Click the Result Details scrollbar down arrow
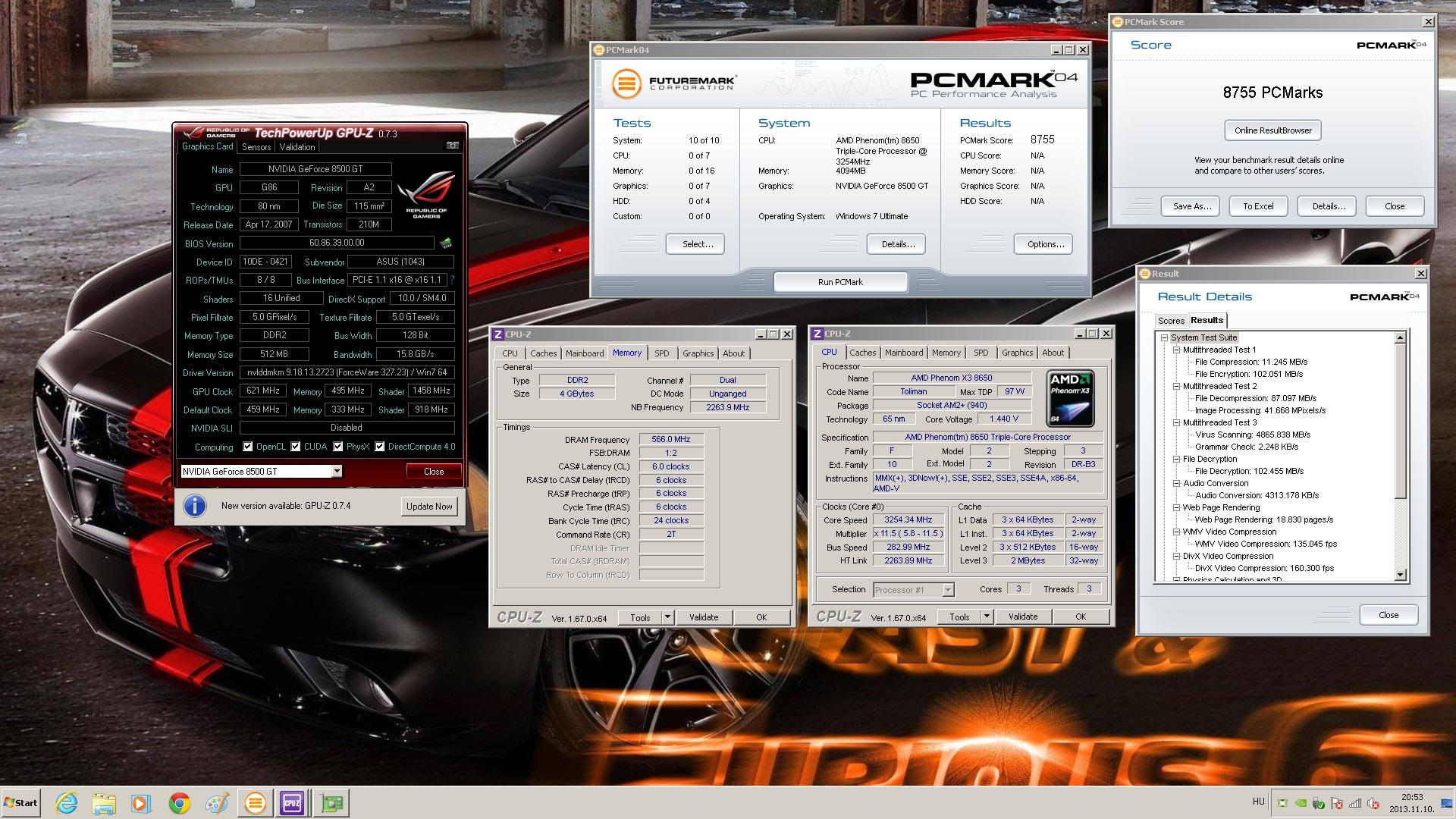 (x=1401, y=576)
